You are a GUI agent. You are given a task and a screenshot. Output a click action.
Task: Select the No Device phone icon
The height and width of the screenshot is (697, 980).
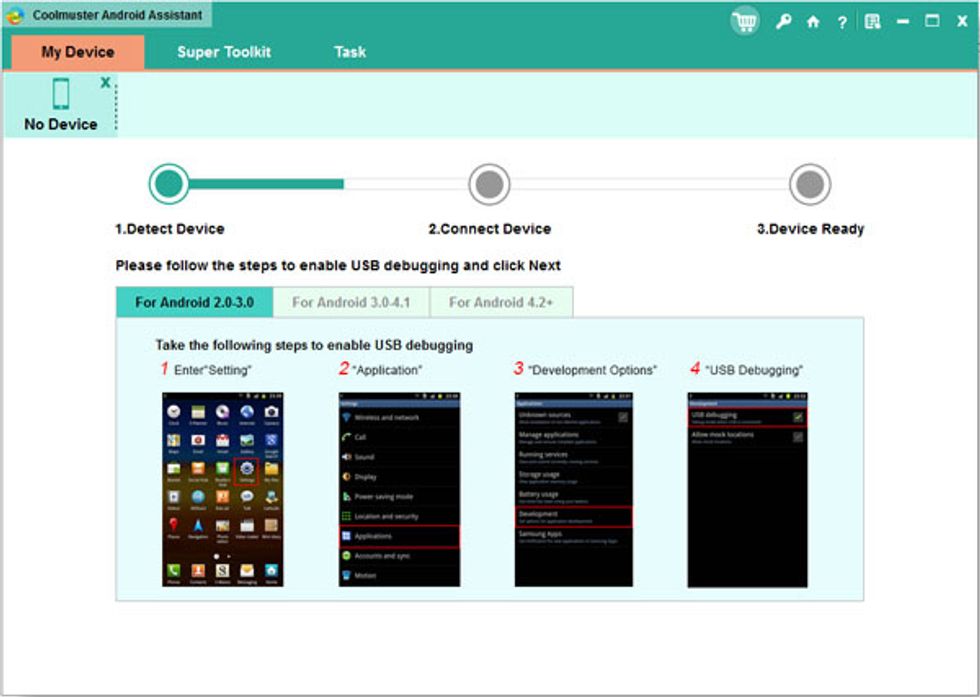[62, 95]
